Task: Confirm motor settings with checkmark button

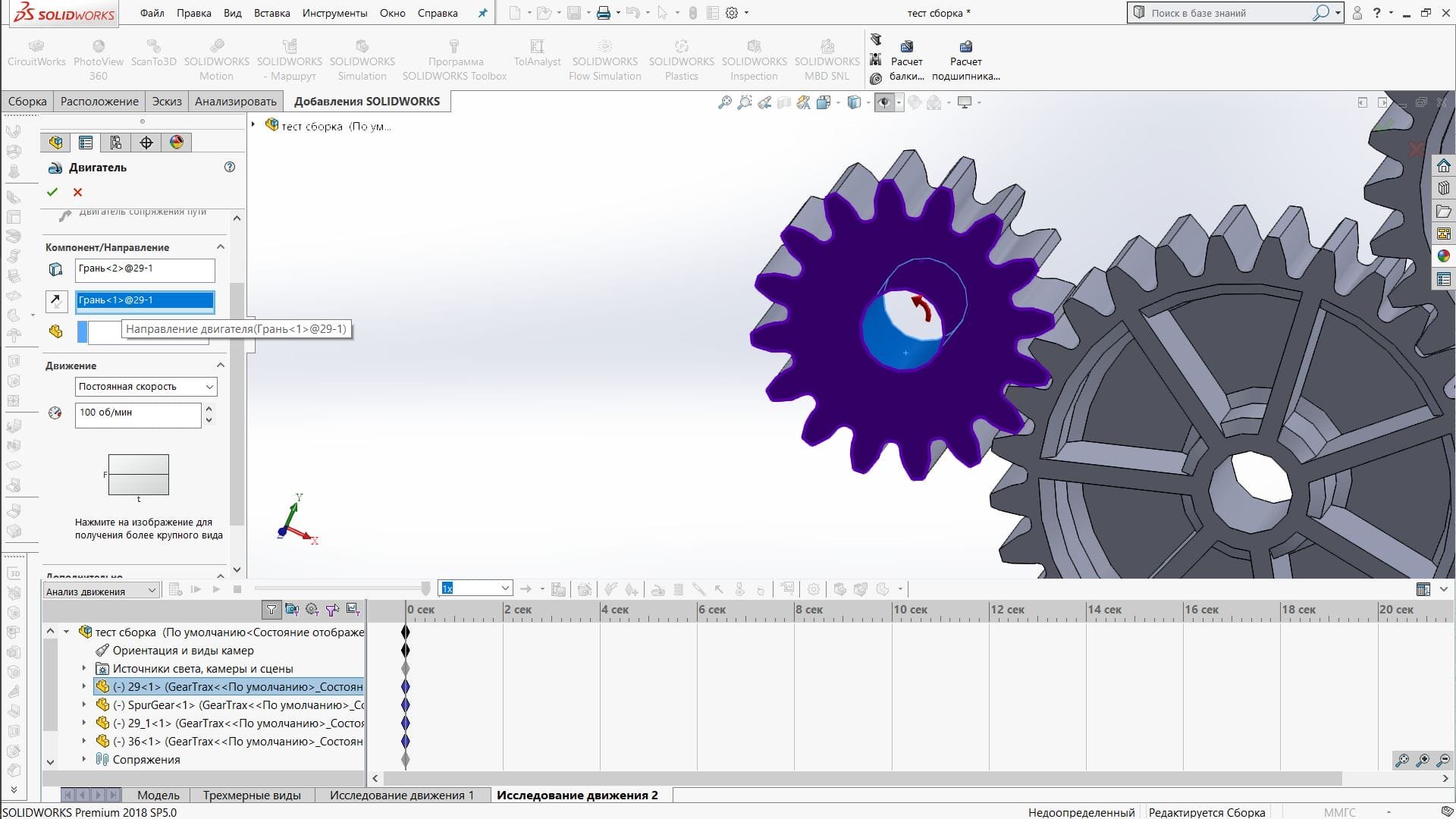Action: coord(54,192)
